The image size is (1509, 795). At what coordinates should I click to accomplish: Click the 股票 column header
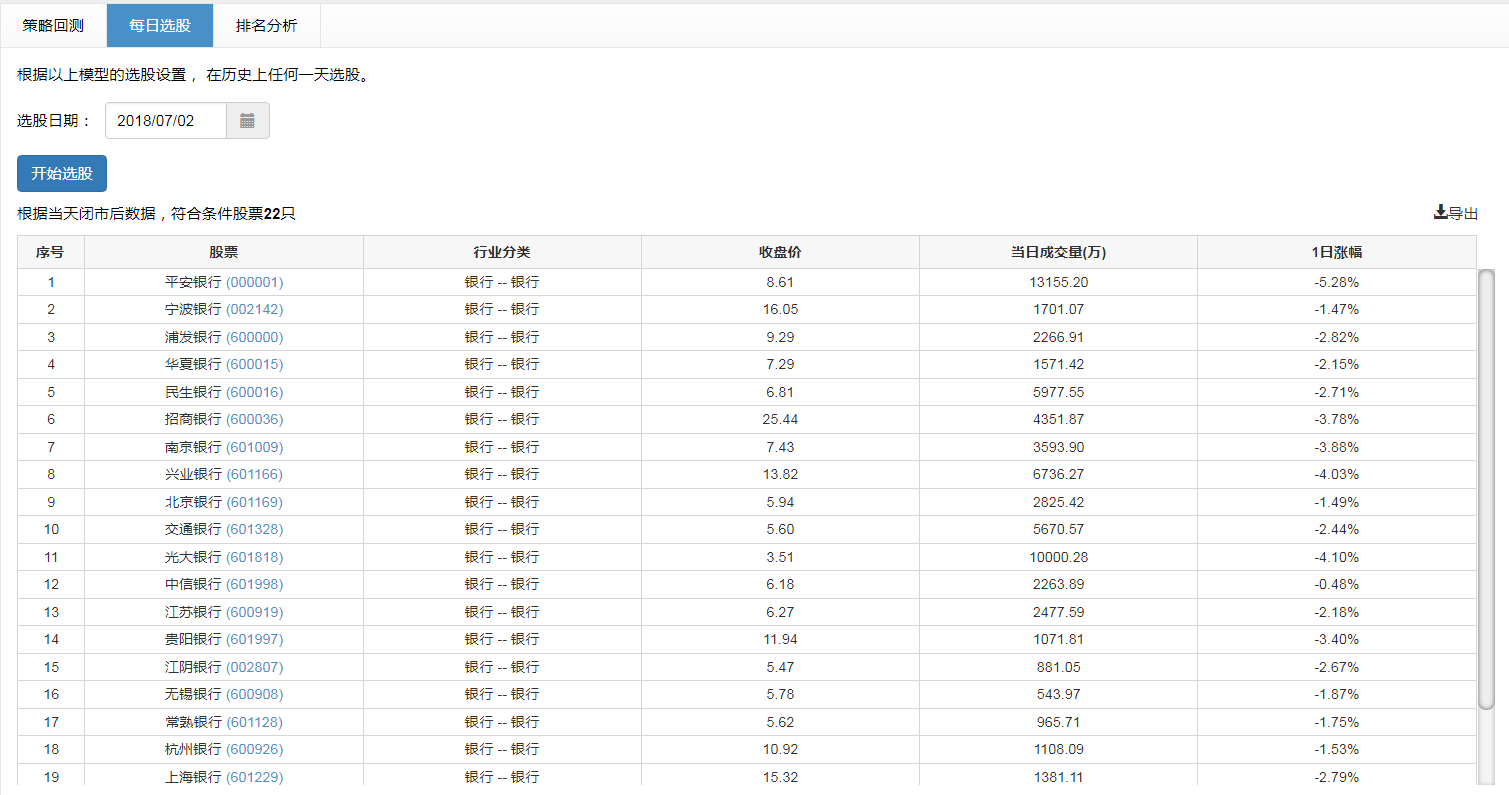(224, 252)
